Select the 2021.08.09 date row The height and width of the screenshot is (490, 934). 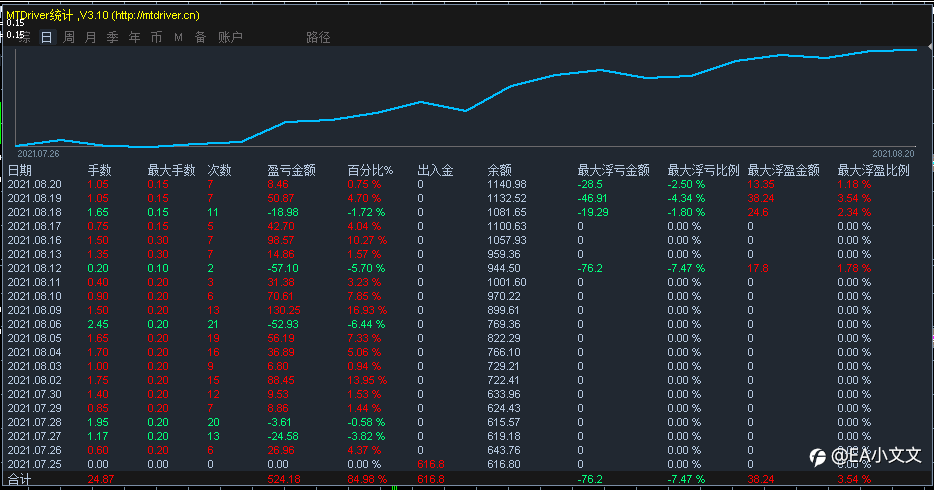pyautogui.click(x=35, y=310)
